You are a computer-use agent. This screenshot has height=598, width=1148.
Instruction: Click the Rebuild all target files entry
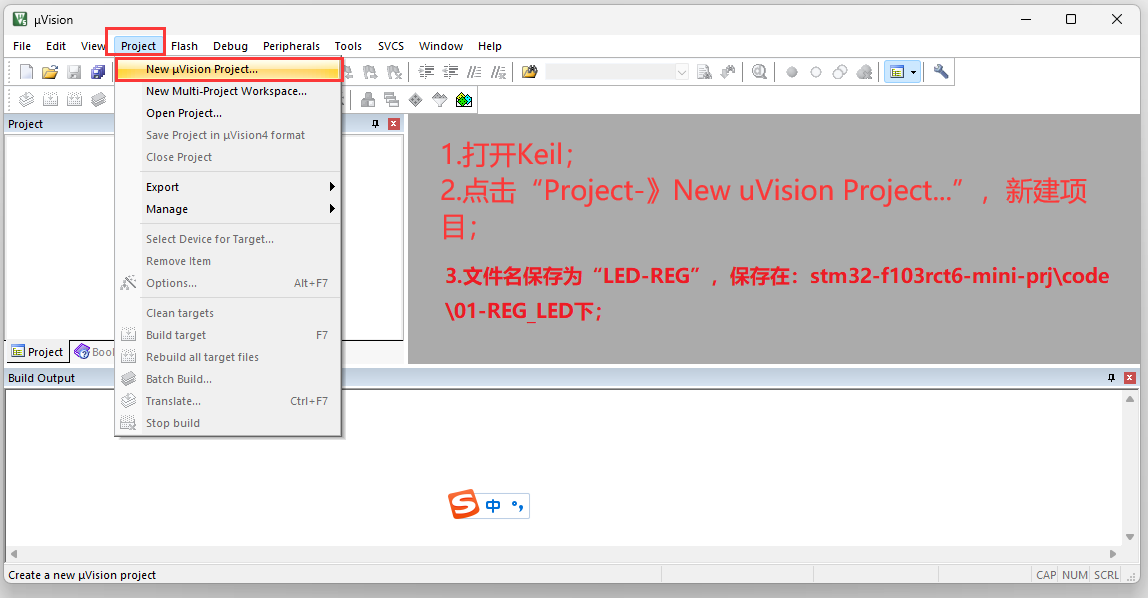(228, 356)
